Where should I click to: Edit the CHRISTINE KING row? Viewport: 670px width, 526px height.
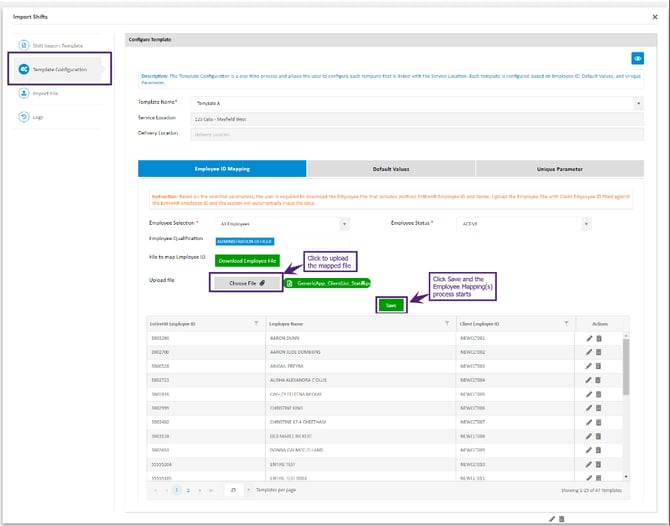point(589,408)
